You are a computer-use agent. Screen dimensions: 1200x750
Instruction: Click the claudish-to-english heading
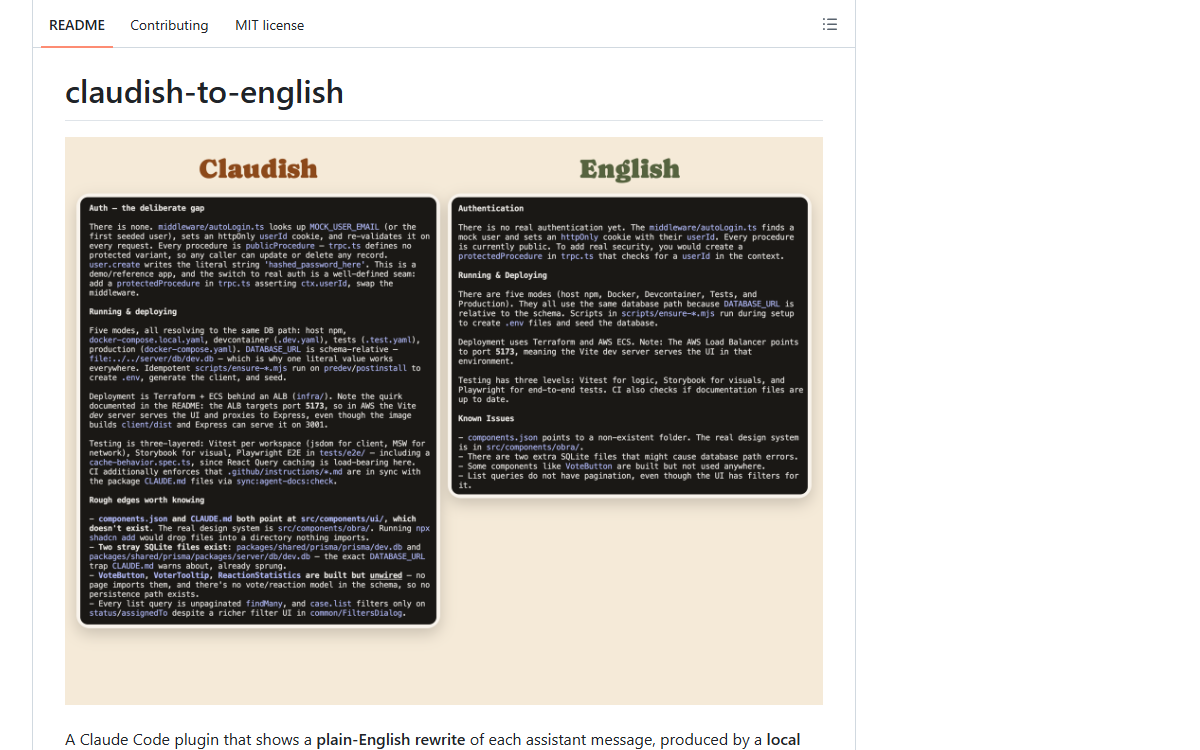(x=204, y=92)
